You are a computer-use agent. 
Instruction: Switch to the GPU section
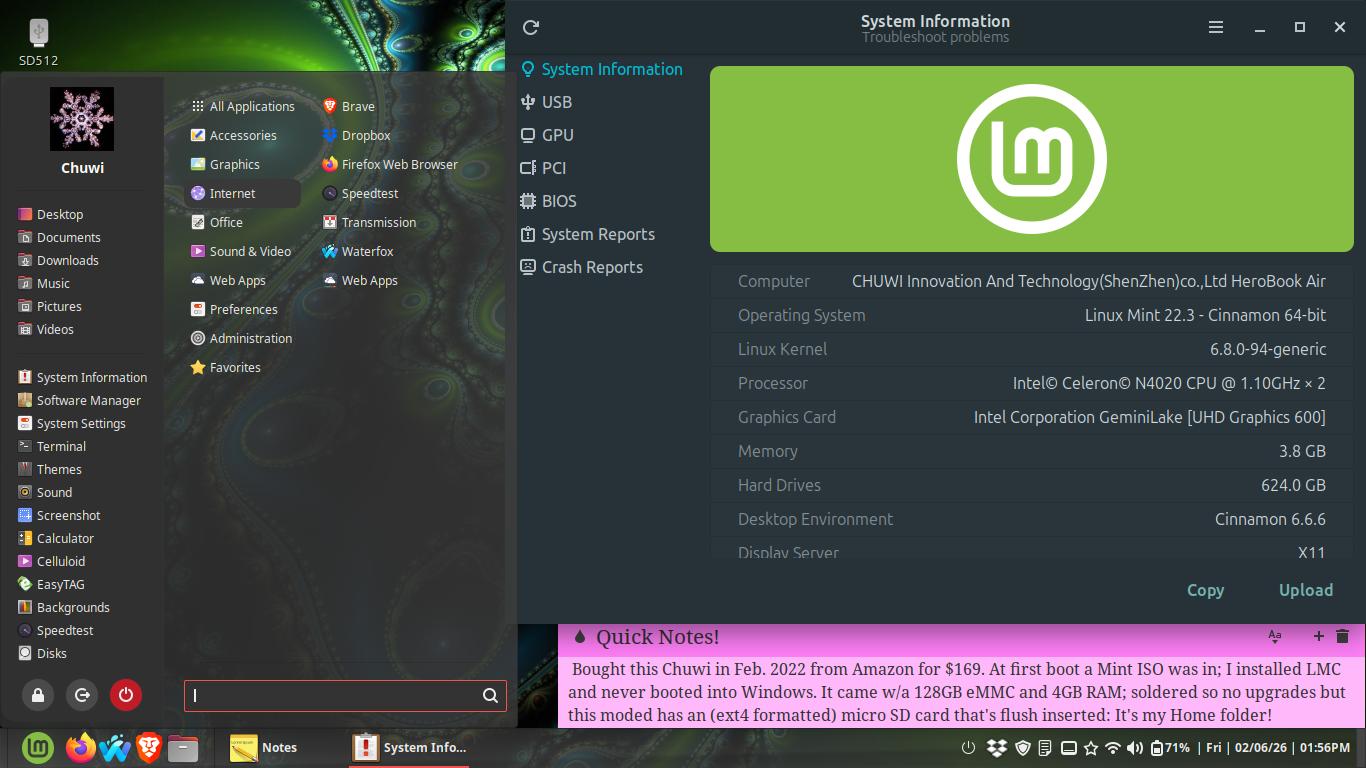point(557,135)
